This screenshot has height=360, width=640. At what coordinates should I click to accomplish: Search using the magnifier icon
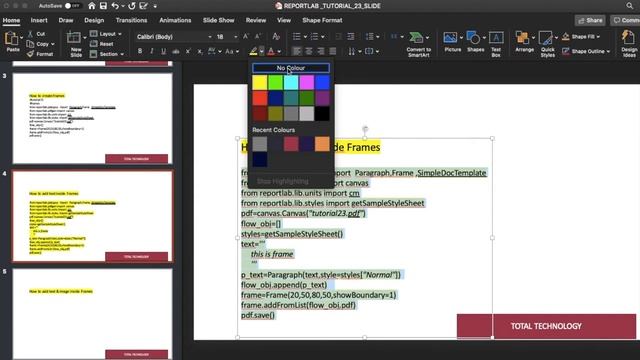[630, 6]
